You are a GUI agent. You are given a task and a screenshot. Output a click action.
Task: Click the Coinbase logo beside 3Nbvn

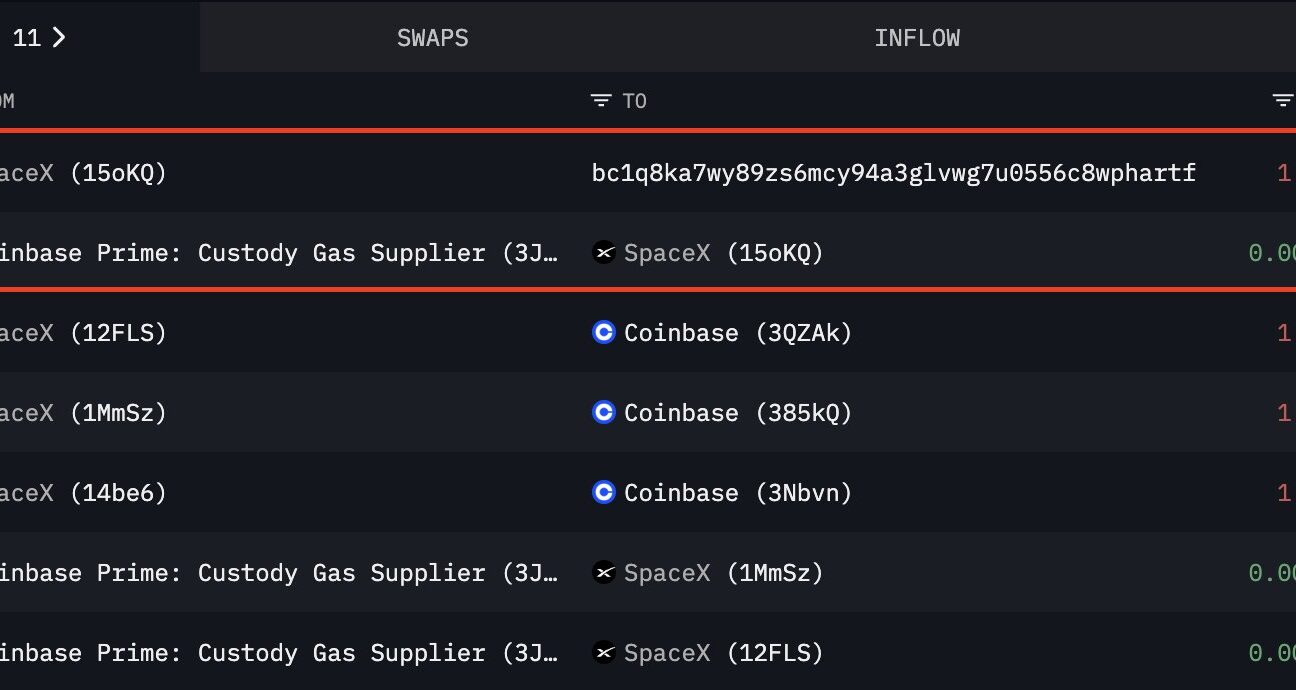coord(603,493)
